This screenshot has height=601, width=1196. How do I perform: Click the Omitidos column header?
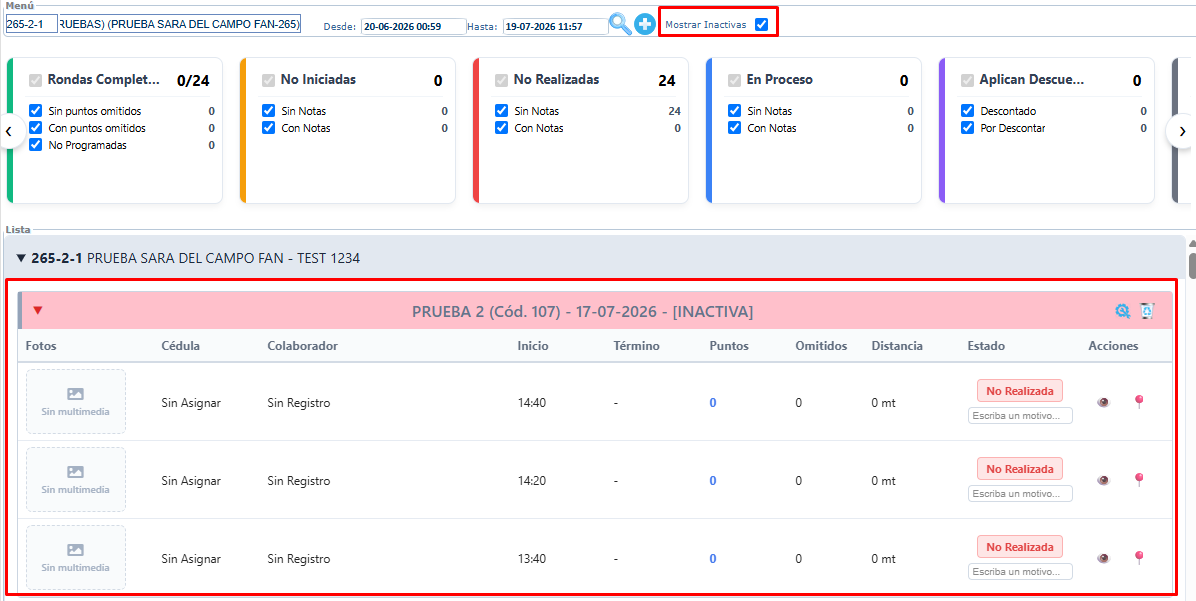(821, 346)
